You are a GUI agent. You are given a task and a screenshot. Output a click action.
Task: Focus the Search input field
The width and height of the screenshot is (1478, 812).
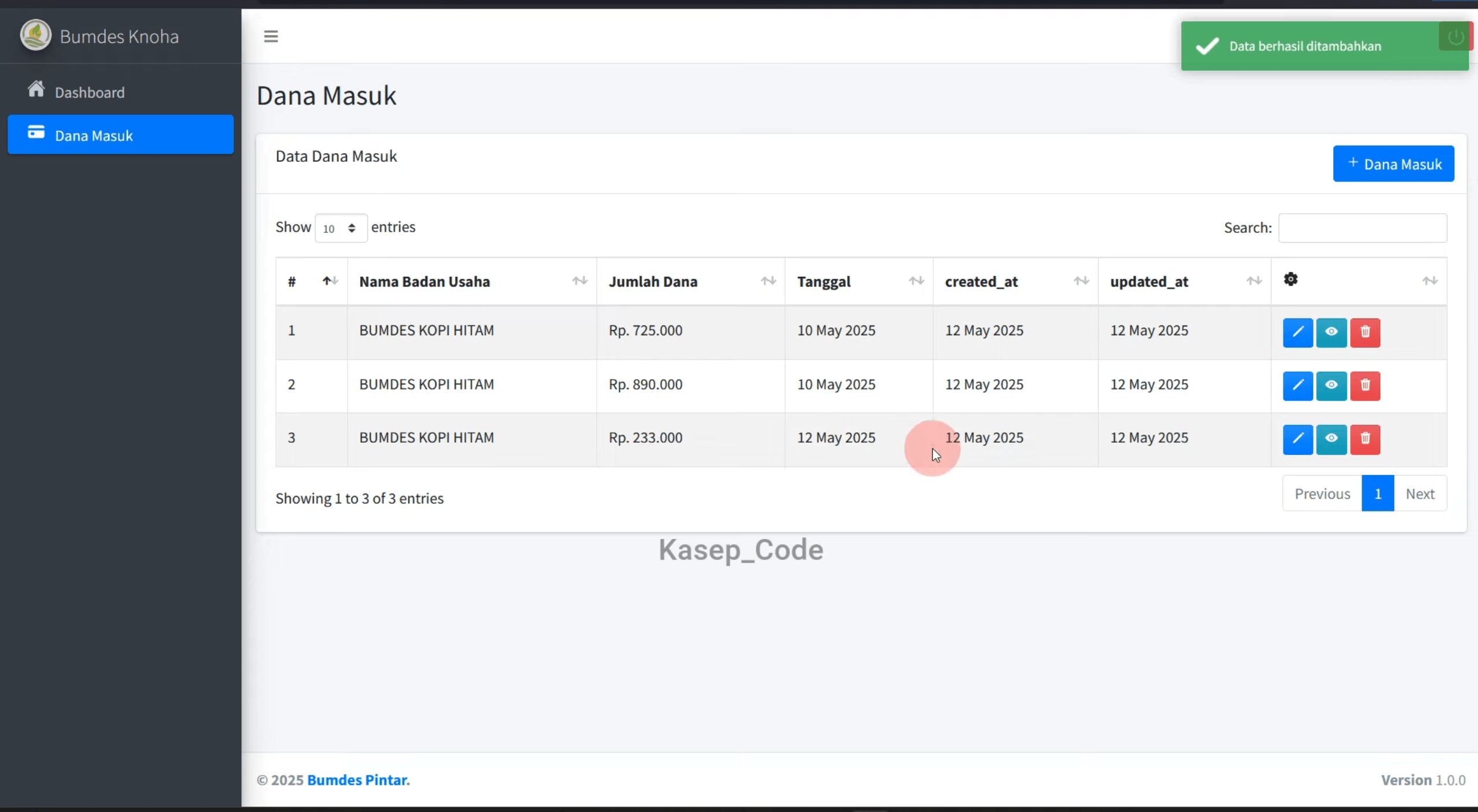click(x=1362, y=228)
